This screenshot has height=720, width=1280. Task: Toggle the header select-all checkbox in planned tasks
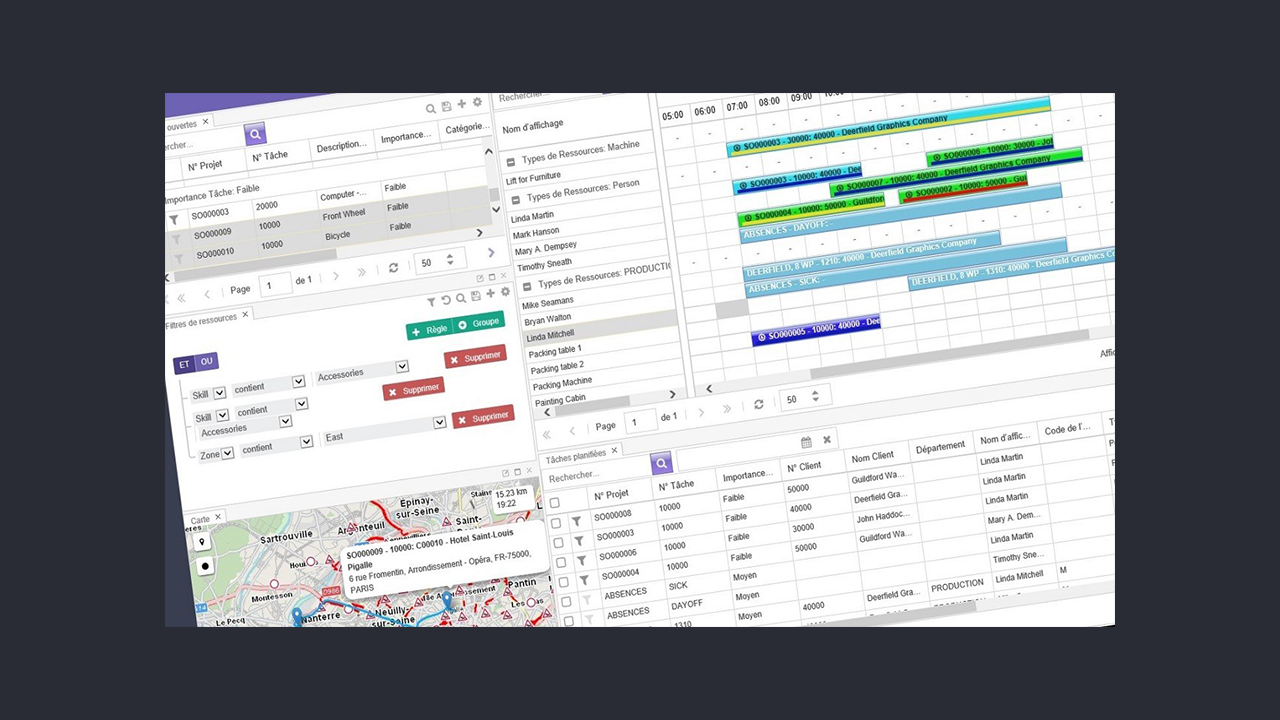point(553,503)
